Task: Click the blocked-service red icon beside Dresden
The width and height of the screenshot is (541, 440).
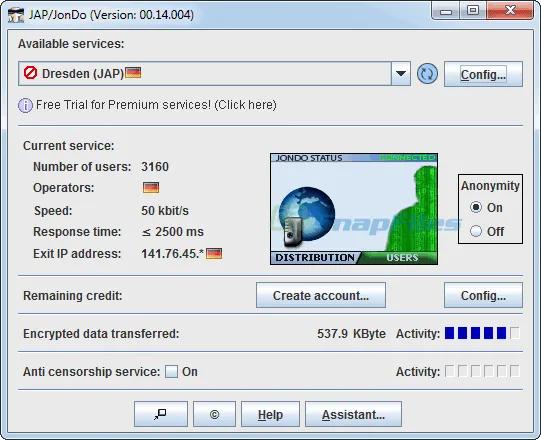Action: coord(30,73)
